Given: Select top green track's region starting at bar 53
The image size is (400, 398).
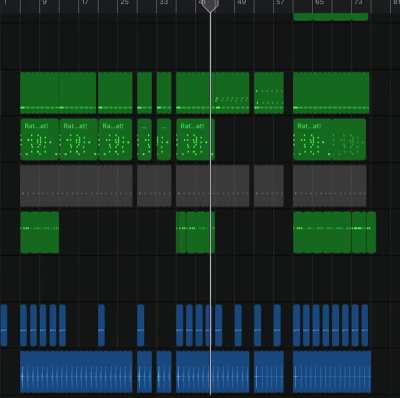Looking at the screenshot, I should (x=269, y=92).
